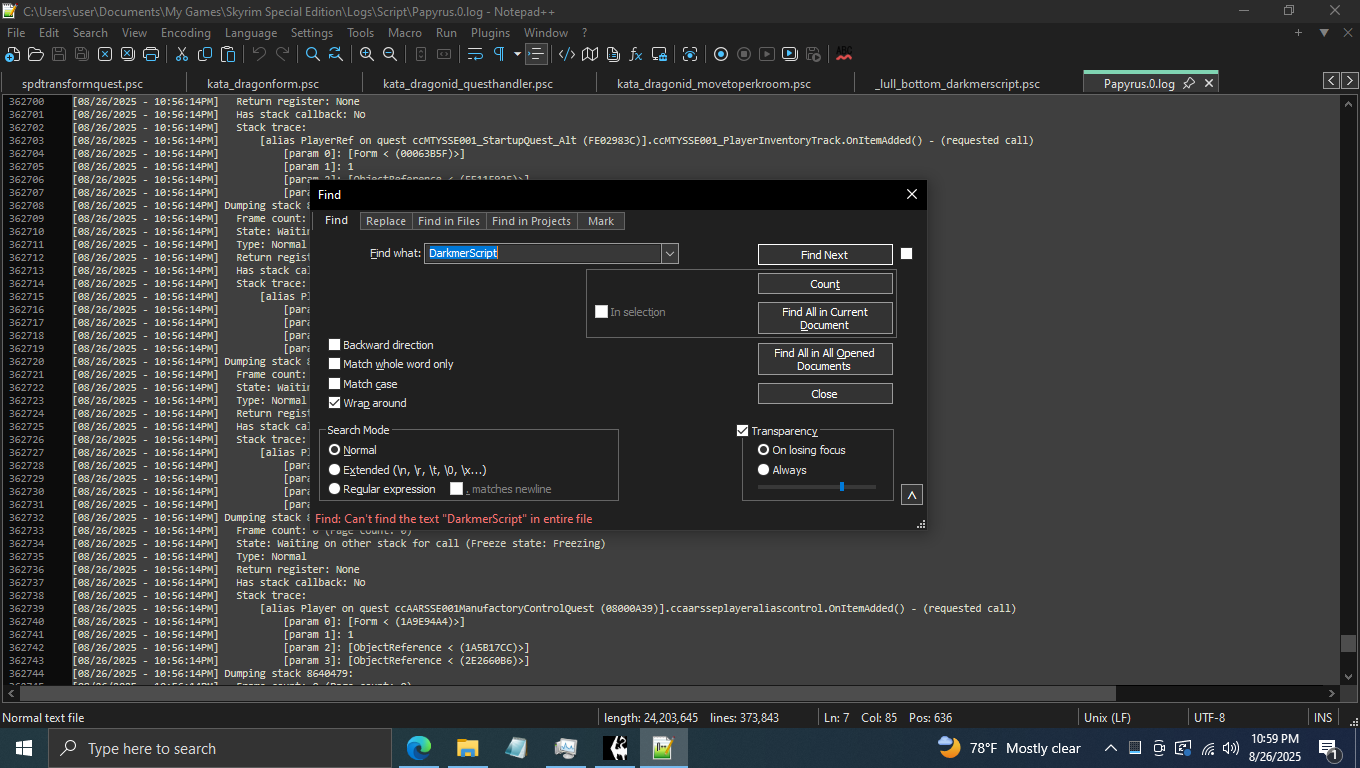This screenshot has height=768, width=1360.
Task: Open Replace from the toolbar icon
Action: (336, 54)
